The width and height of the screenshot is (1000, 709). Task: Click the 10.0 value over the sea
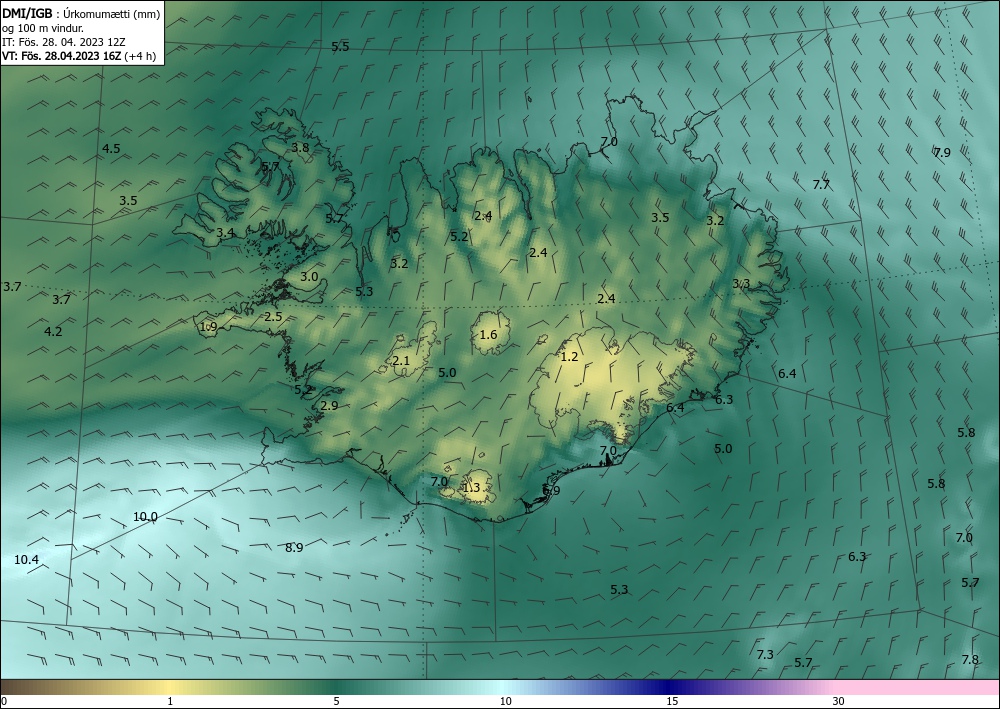(x=145, y=516)
